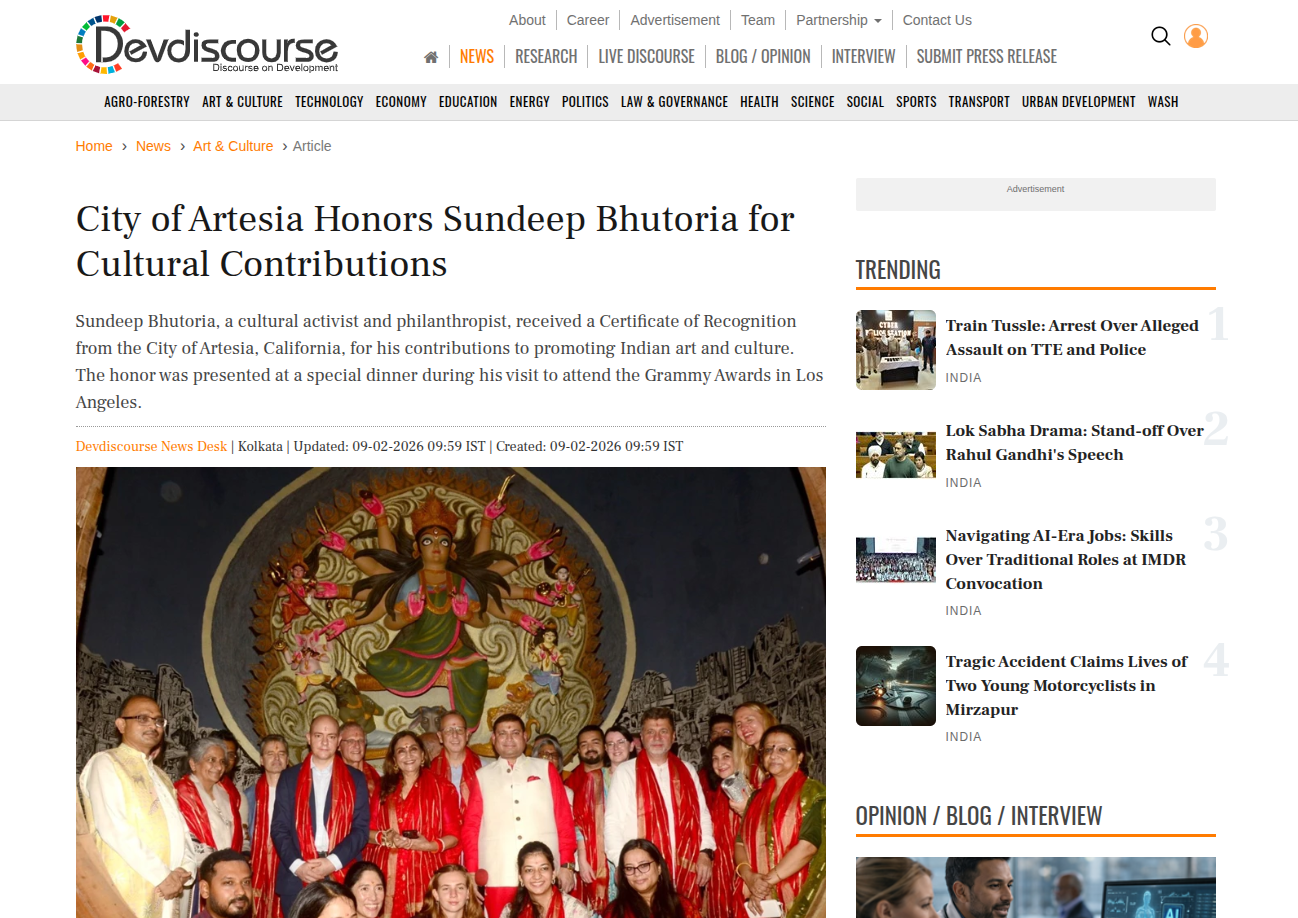
Task: Open the NEWS menu item
Action: pos(477,57)
